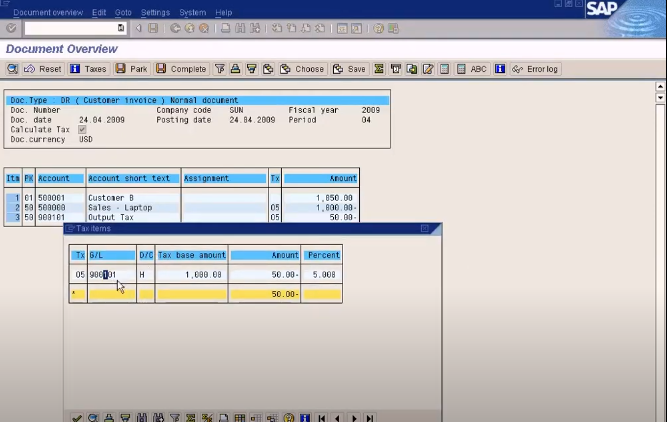This screenshot has width=667, height=422.
Task: Click the blue info icon before Error log
Action: pos(500,69)
